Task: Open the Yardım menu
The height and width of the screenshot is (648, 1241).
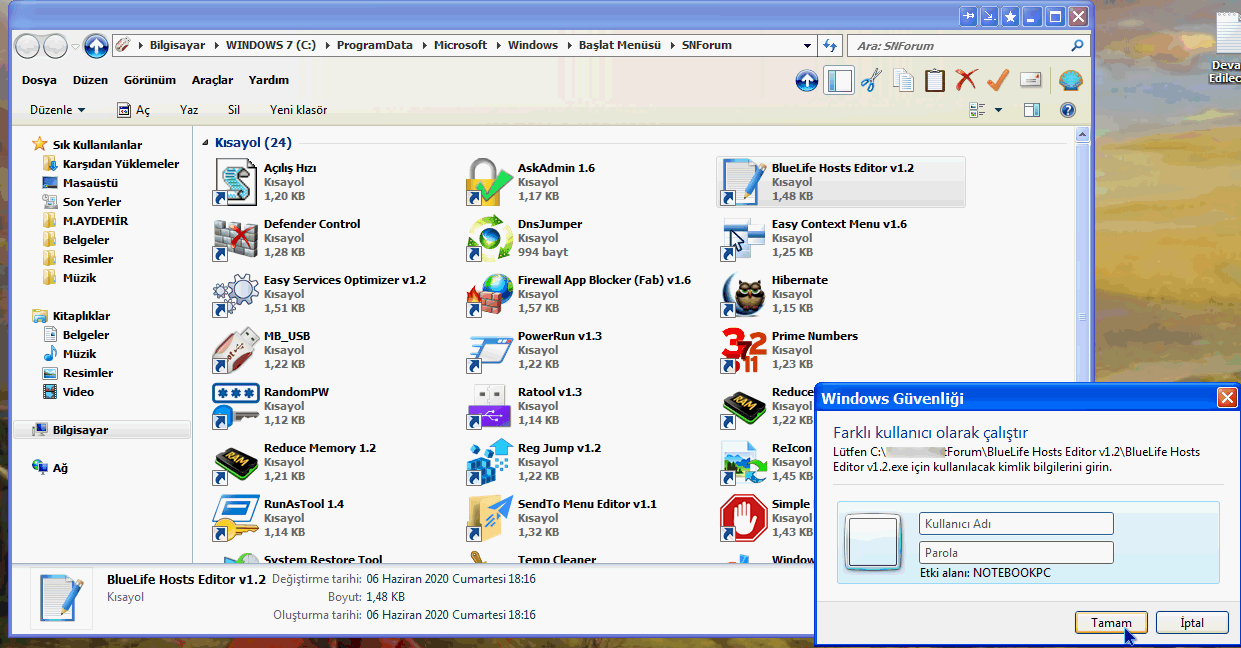Action: click(x=268, y=80)
